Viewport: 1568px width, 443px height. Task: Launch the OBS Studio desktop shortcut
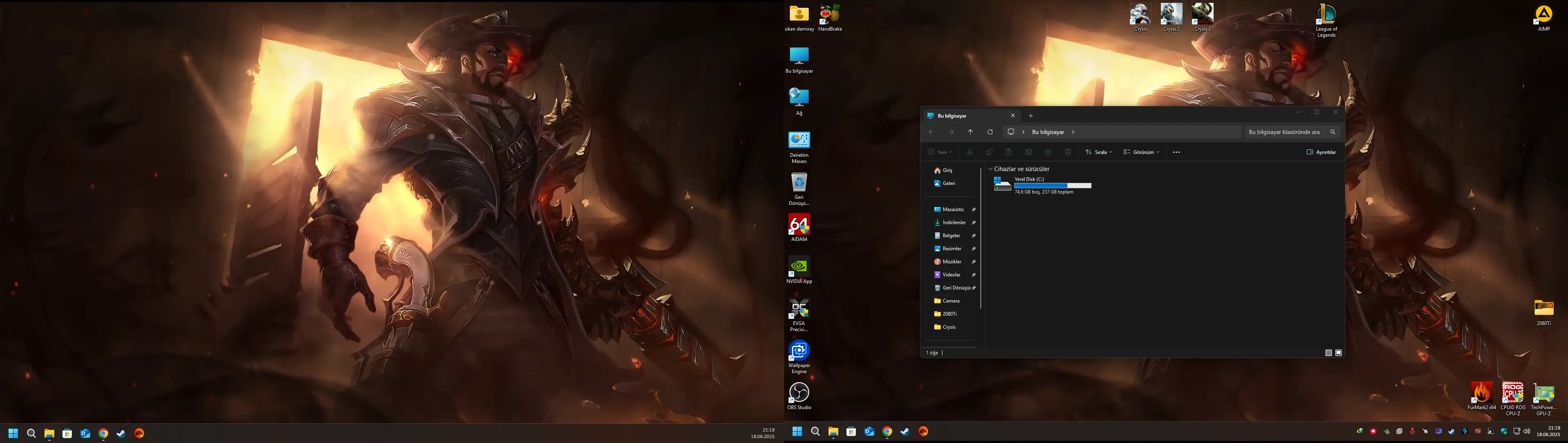[799, 396]
